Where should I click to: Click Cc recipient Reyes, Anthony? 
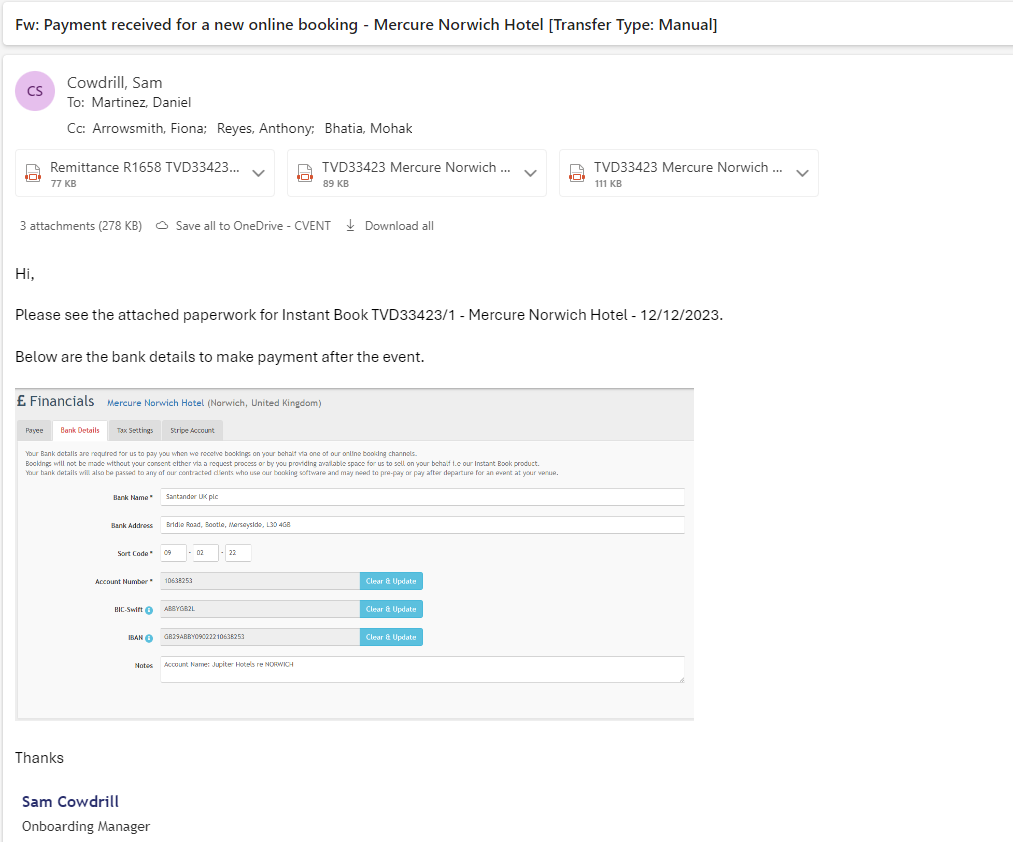pos(266,128)
